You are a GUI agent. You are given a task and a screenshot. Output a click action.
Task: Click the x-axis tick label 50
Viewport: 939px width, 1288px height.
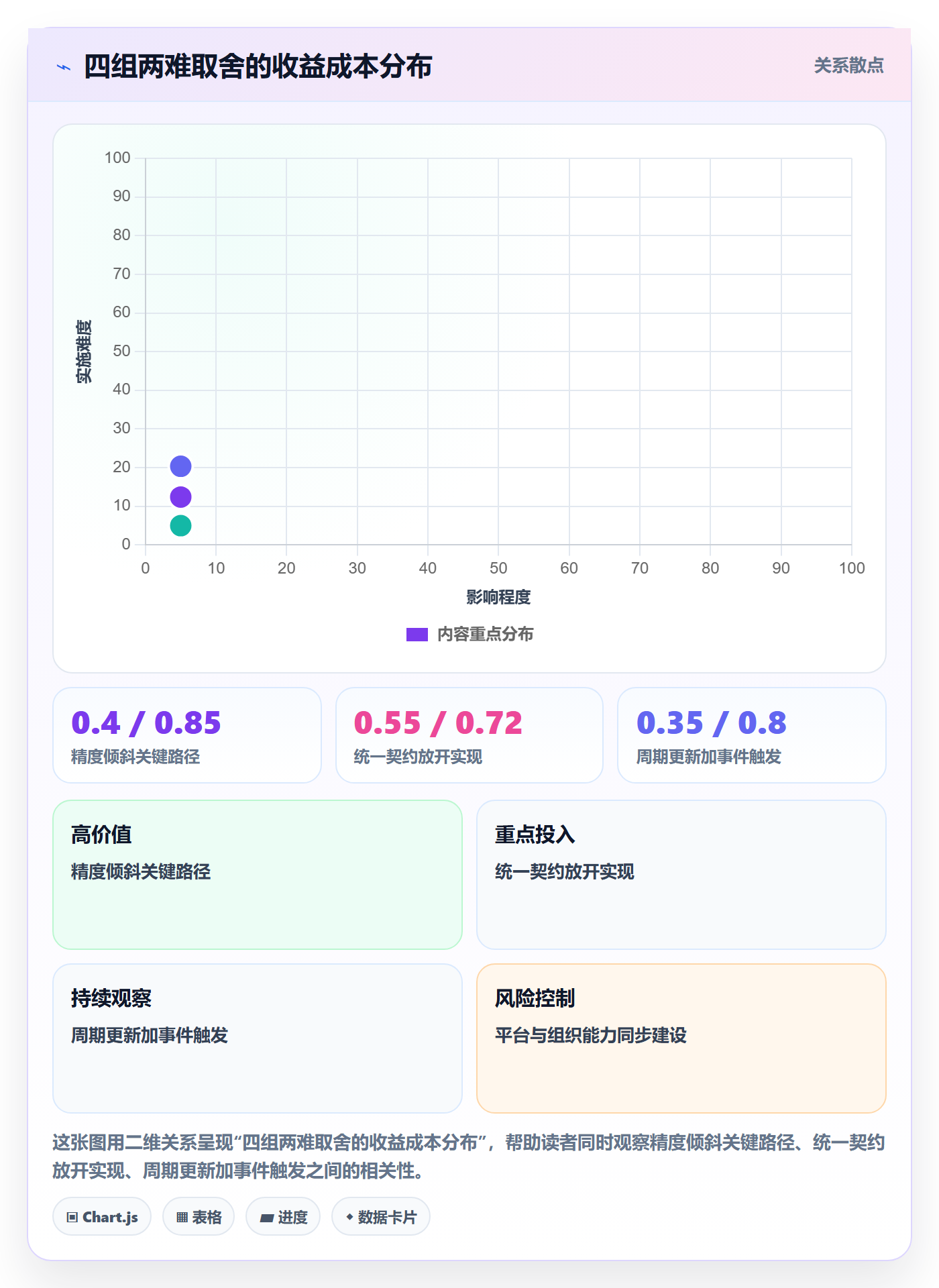pos(498,569)
